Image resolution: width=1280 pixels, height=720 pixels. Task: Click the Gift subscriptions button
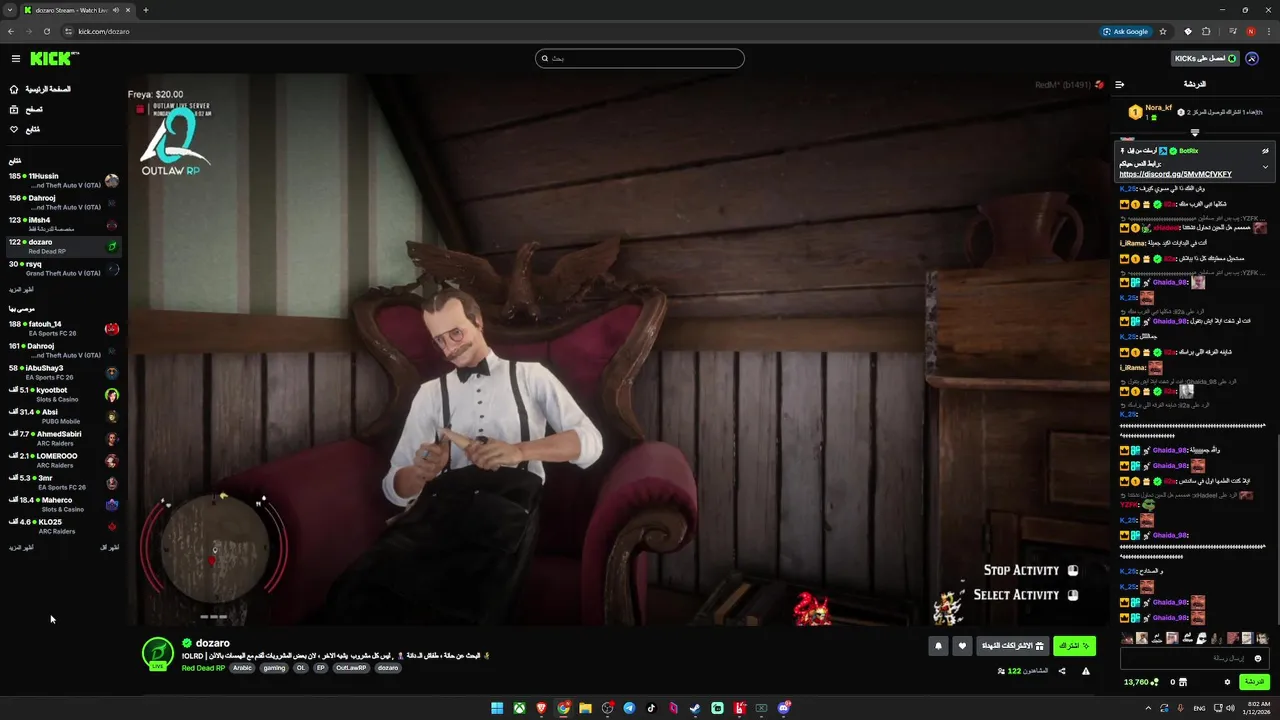click(x=1012, y=646)
